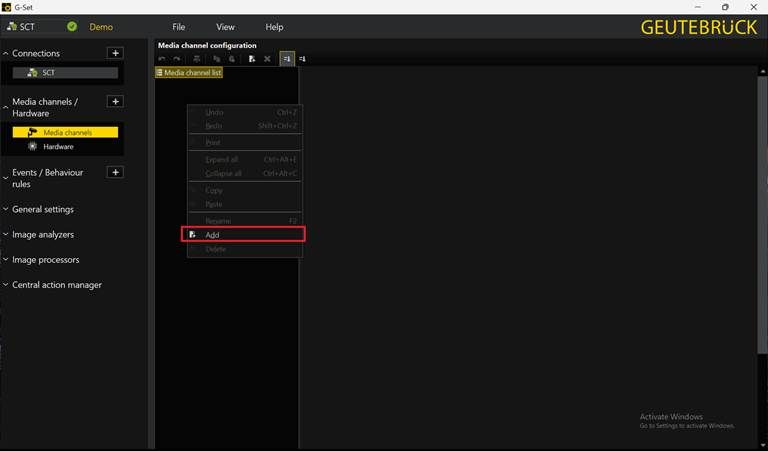This screenshot has height=451, width=768.
Task: Click the collapse-all icon at the toolbar end
Action: tap(302, 59)
